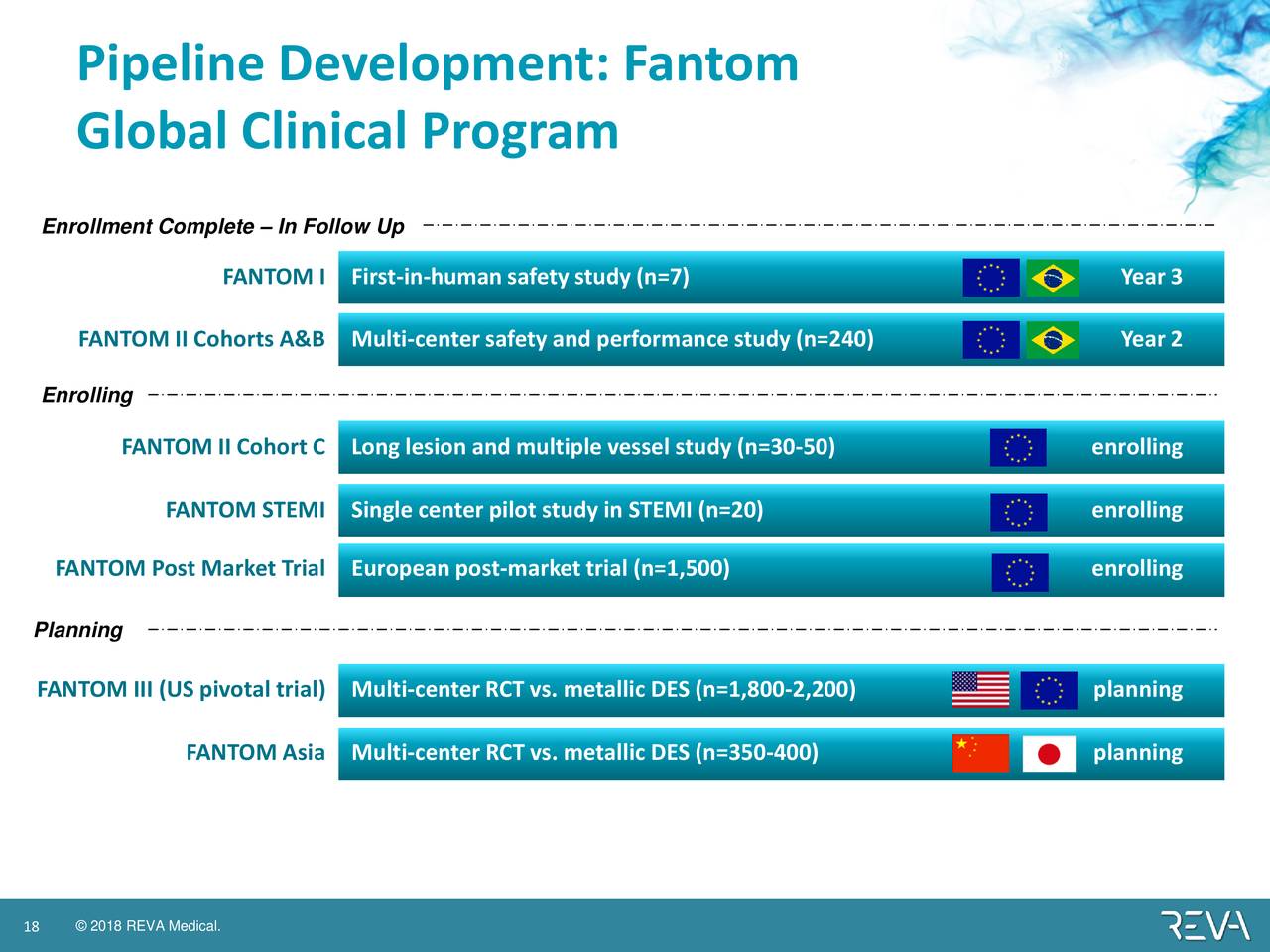This screenshot has width=1270, height=952.
Task: Click the EU flag in FANTOM II Cohort C row
Action: 1018,447
